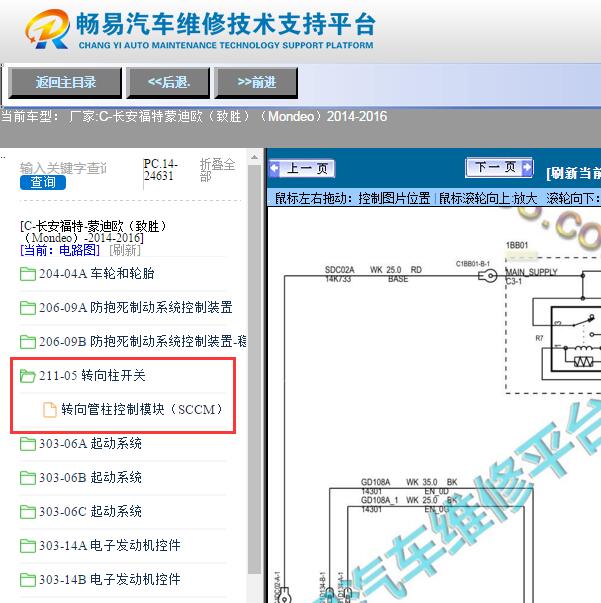Viewport: 601px width, 603px height.
Task: Expand 303-06A 起动系统 entry
Action: click(x=90, y=444)
